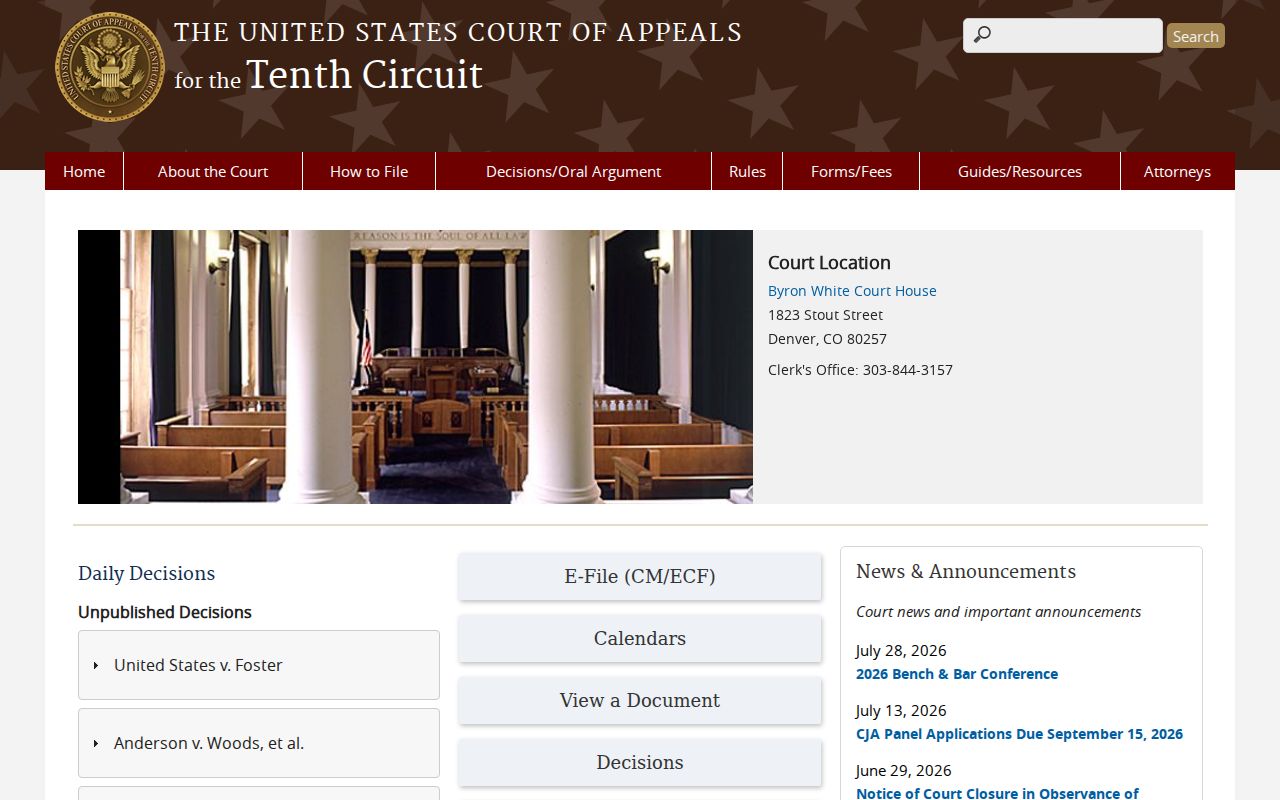Screen dimensions: 1280x800
Task: Open the Notice of Court Closure link
Action: coord(997,792)
